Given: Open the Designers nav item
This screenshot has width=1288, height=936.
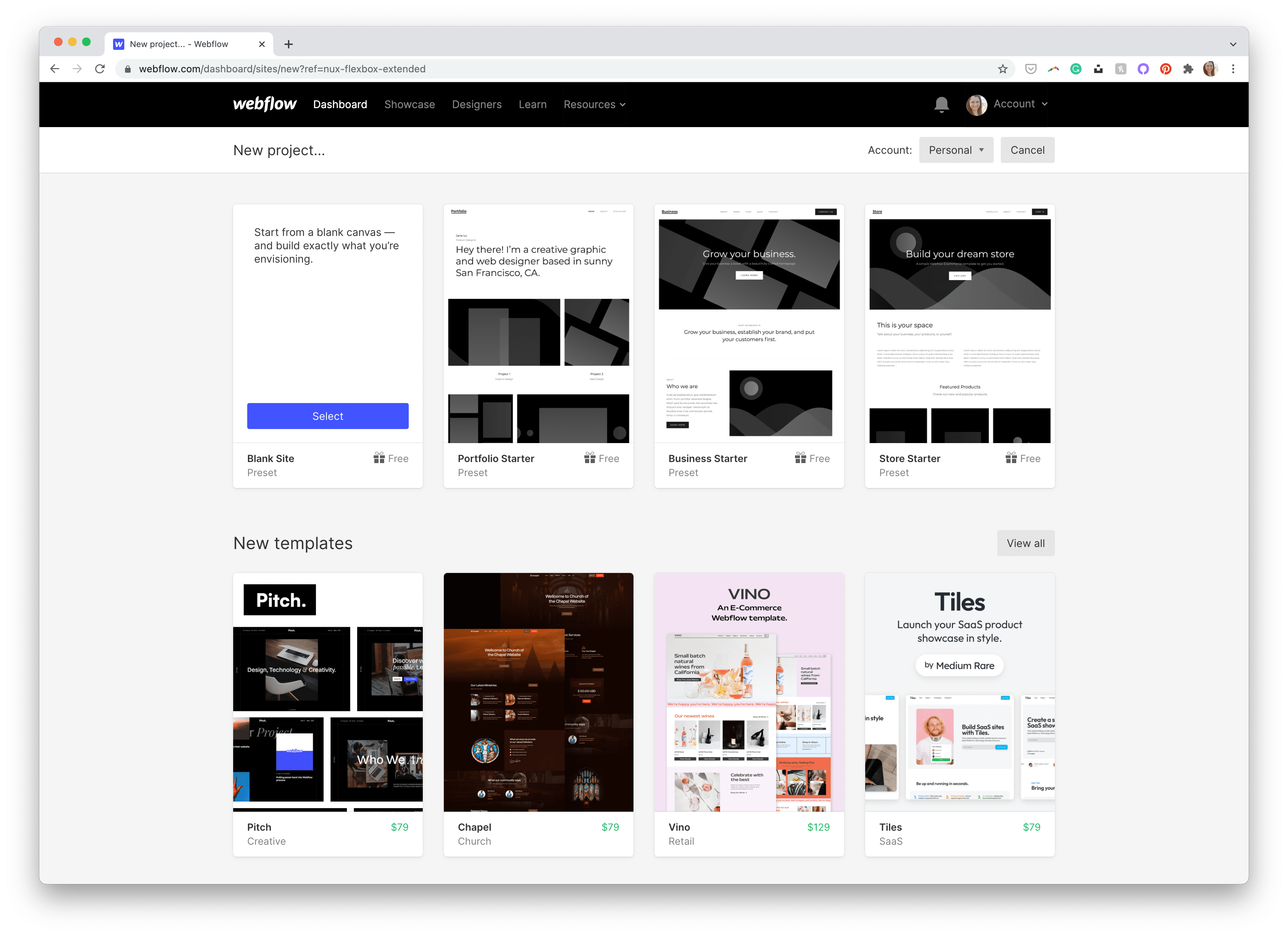Looking at the screenshot, I should click(477, 105).
